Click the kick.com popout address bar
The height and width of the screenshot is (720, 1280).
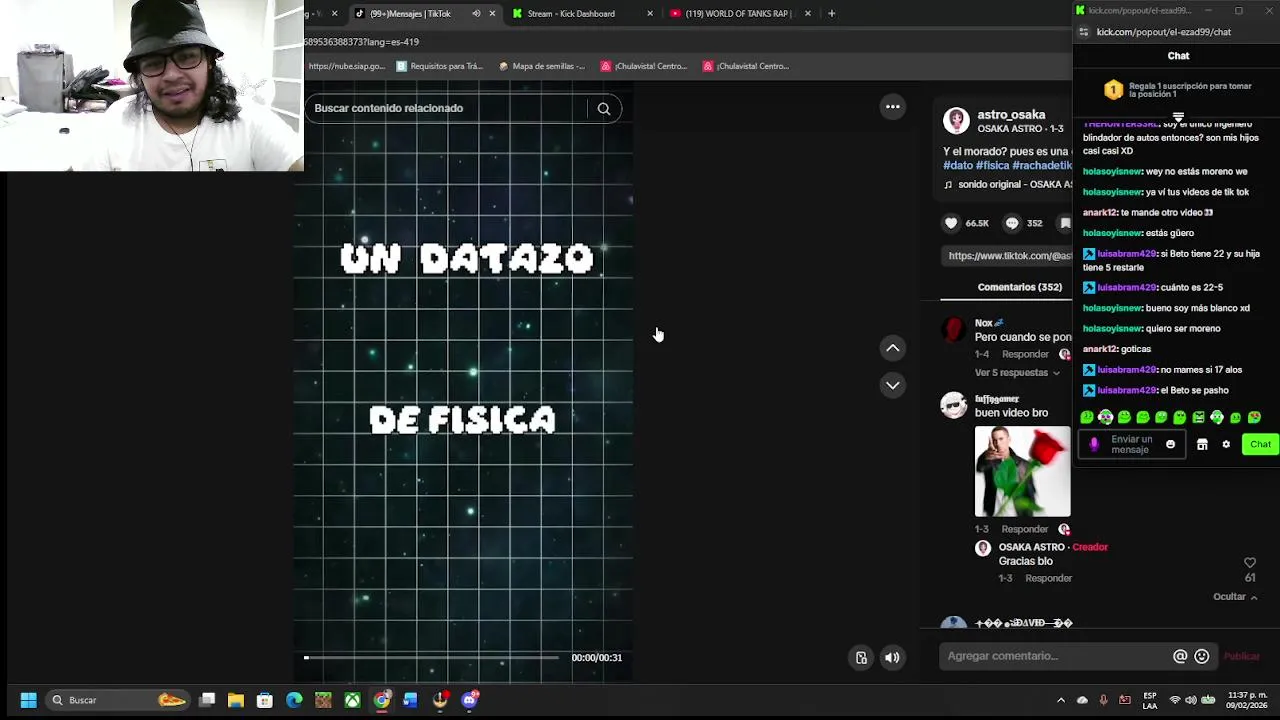[1164, 32]
